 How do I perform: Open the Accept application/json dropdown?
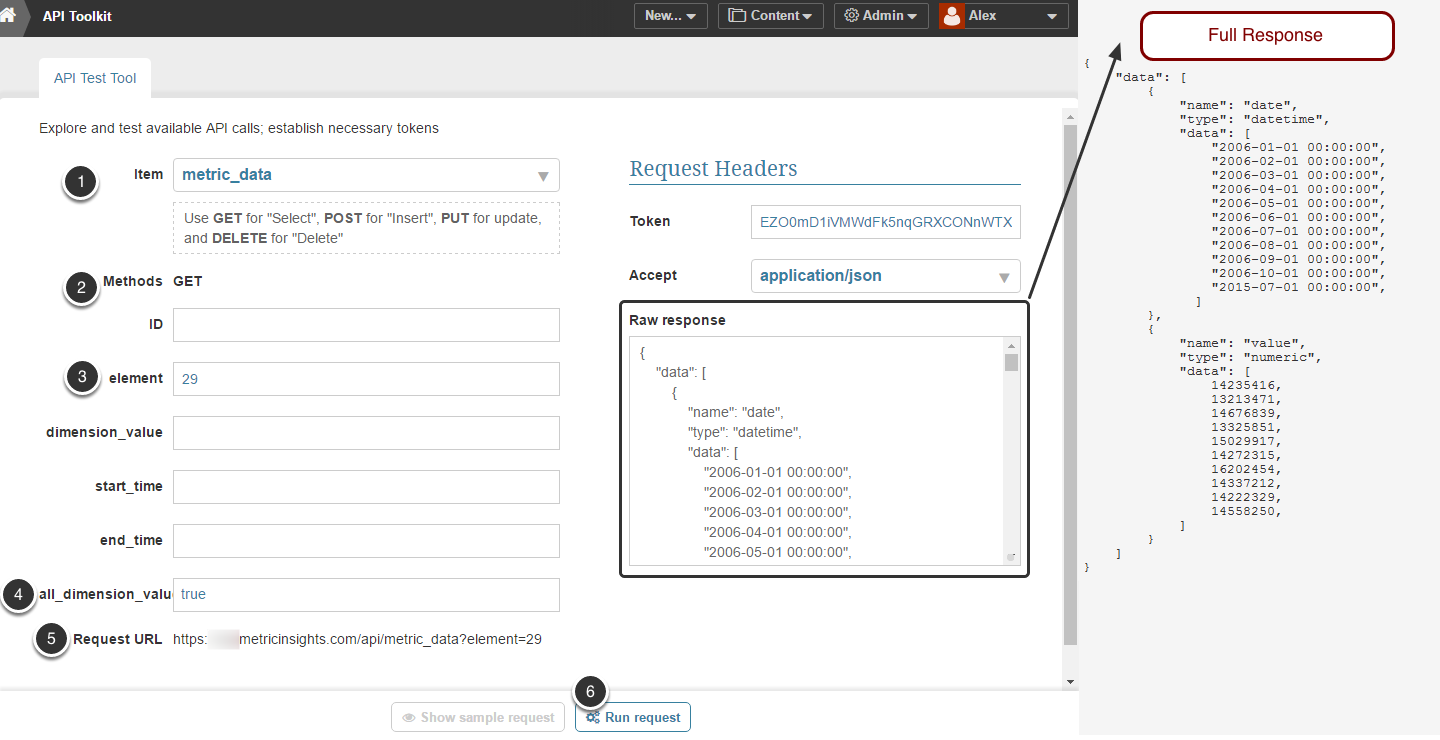click(1004, 277)
